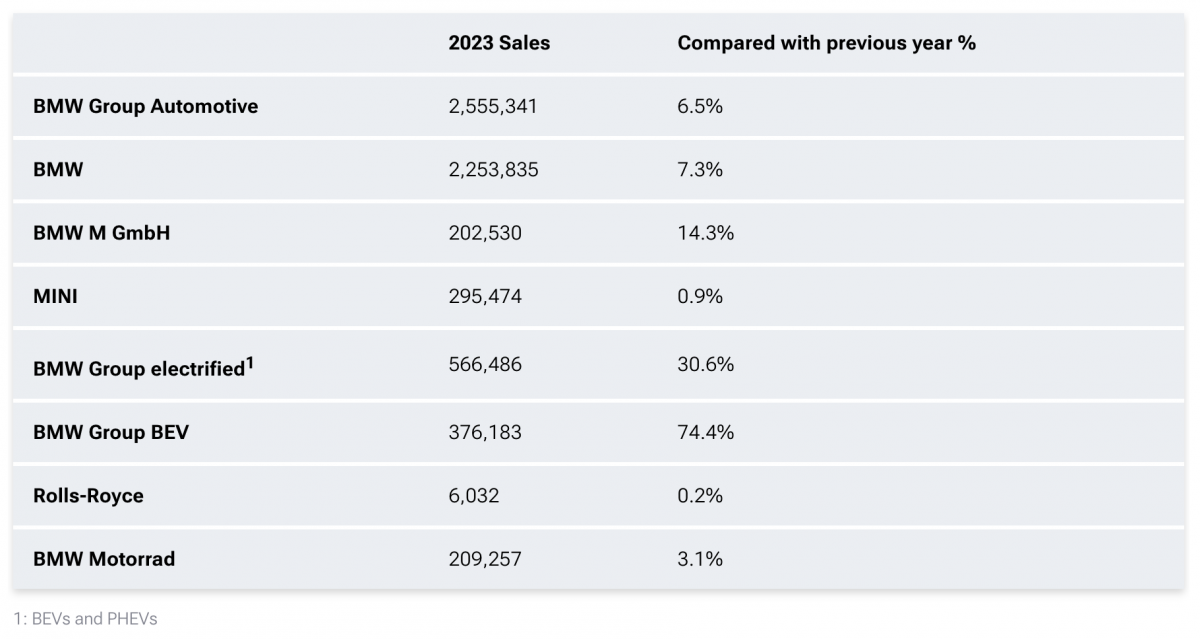Select the BMW Group Automotive row label
This screenshot has height=639, width=1200.
click(145, 106)
